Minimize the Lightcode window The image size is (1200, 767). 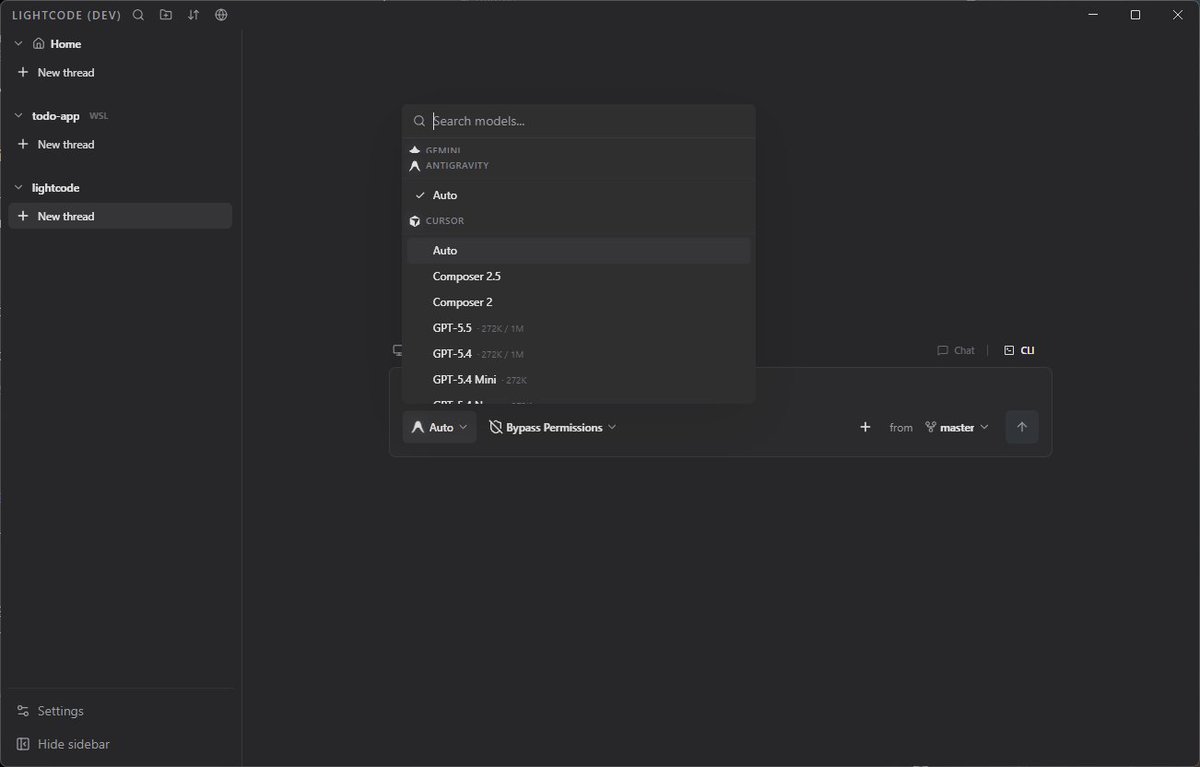(1091, 15)
